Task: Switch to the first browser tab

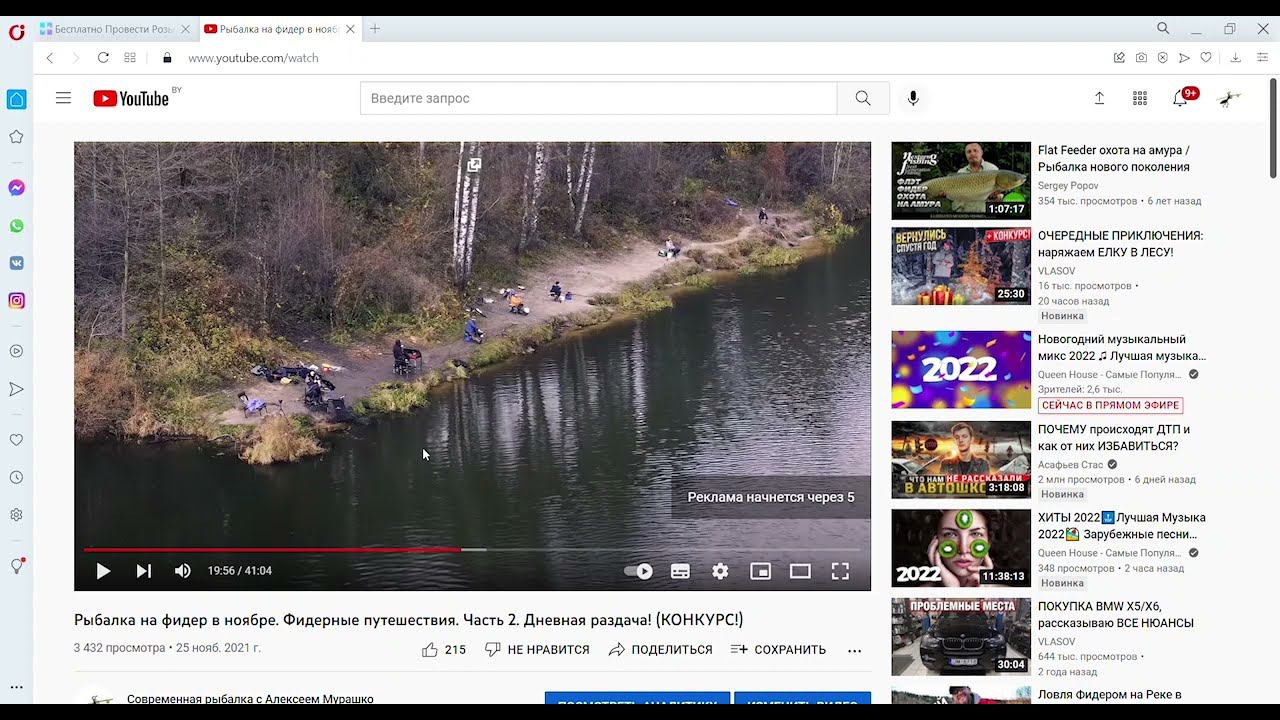Action: pos(112,29)
